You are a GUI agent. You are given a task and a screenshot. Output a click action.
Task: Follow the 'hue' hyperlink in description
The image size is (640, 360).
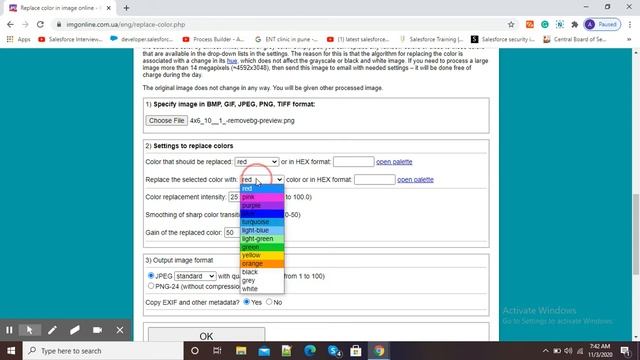(x=232, y=61)
